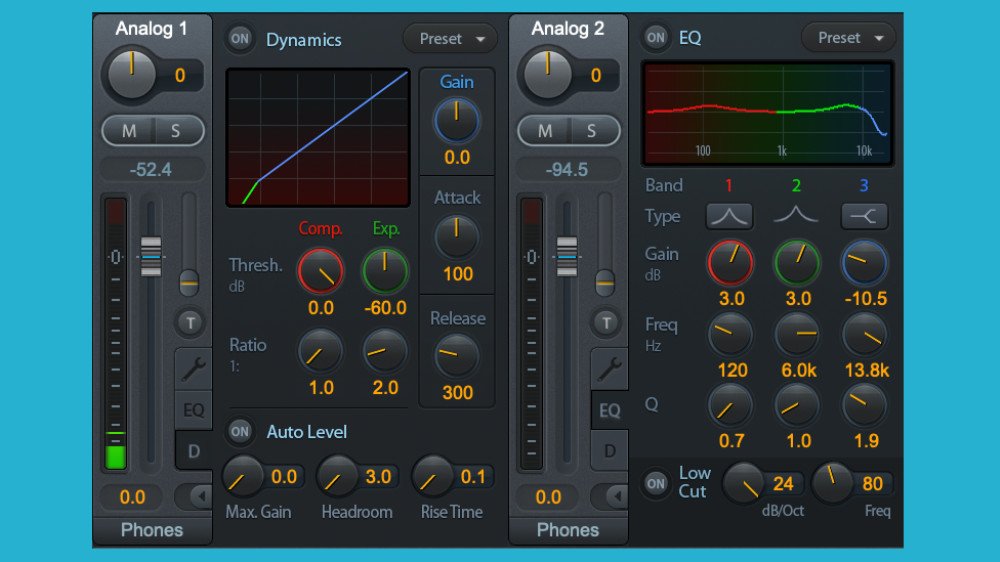Click the T trim button on Analog 2

606,322
